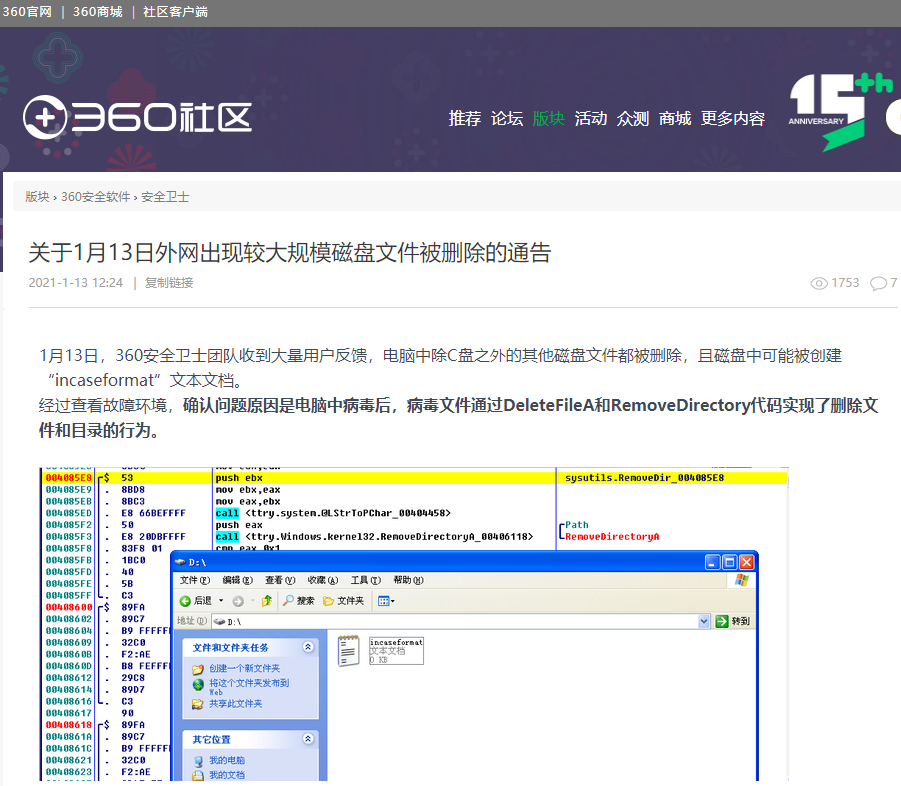This screenshot has height=786, width=901.
Task: Open the 15th anniversary badge
Action: tap(841, 111)
